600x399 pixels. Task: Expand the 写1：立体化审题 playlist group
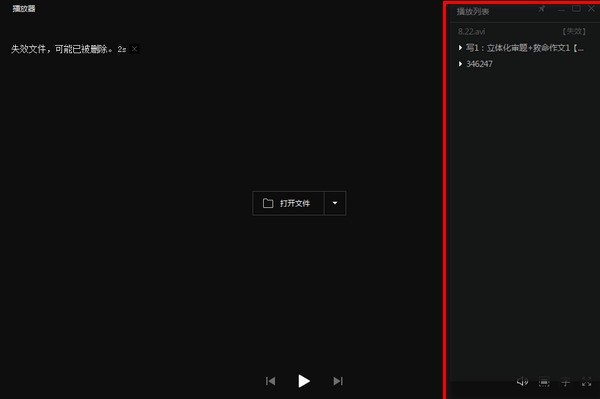pos(460,48)
